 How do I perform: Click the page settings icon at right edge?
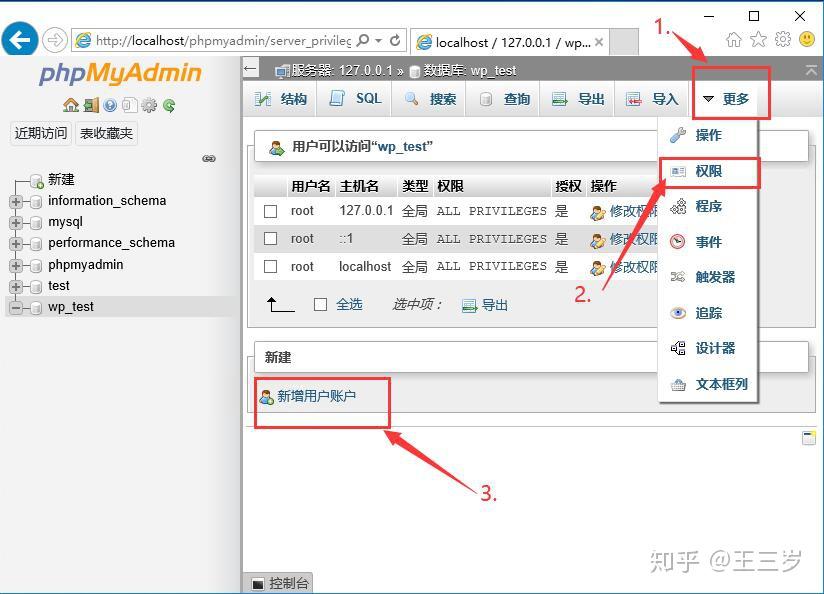(x=809, y=437)
